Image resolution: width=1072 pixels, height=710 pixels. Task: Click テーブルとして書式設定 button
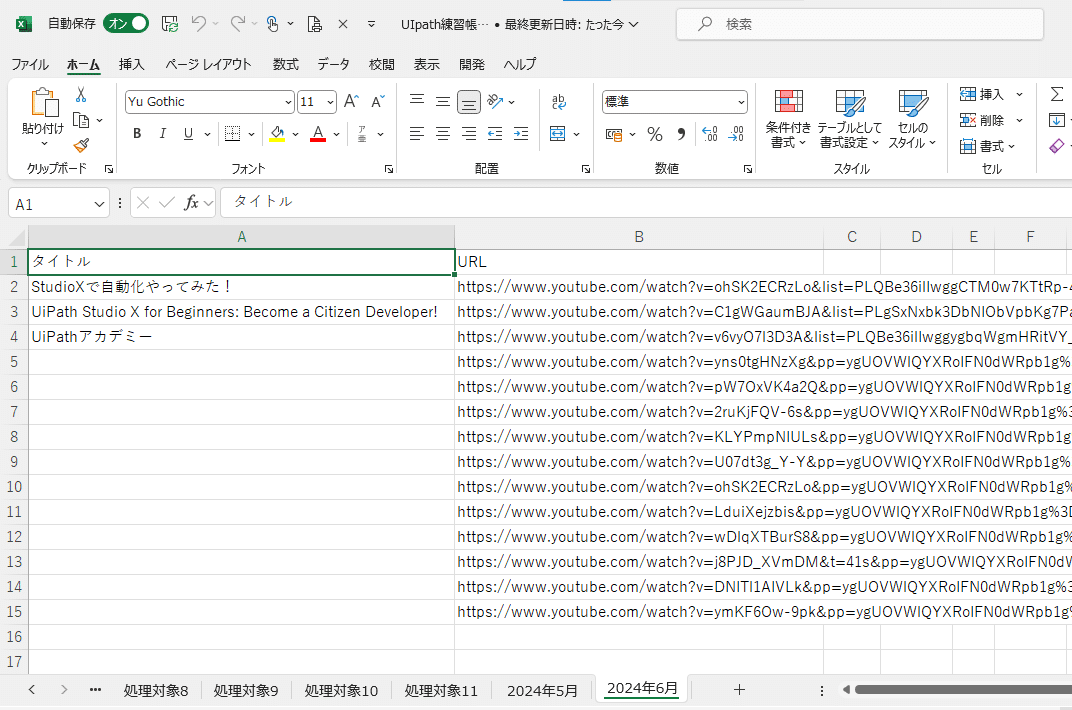tap(850, 119)
